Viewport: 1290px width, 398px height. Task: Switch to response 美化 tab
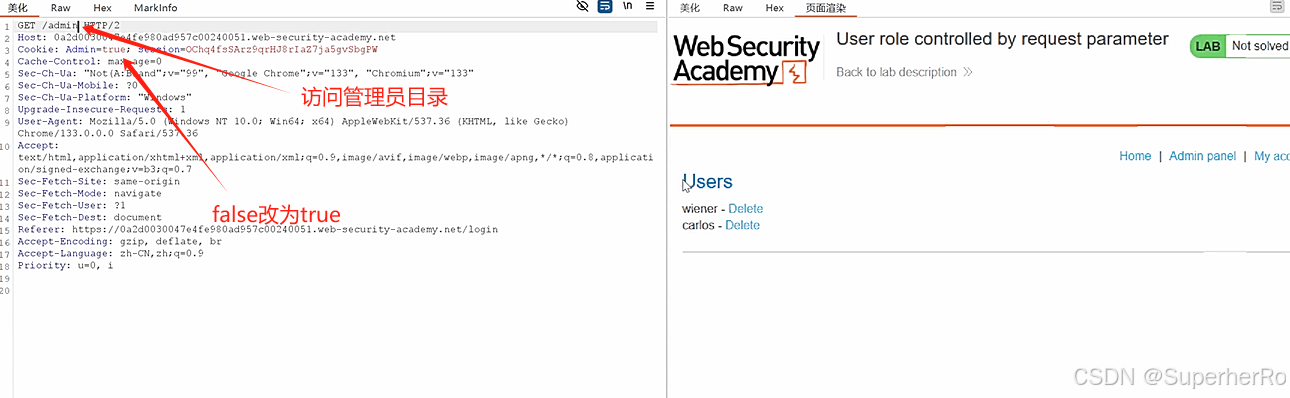click(690, 8)
